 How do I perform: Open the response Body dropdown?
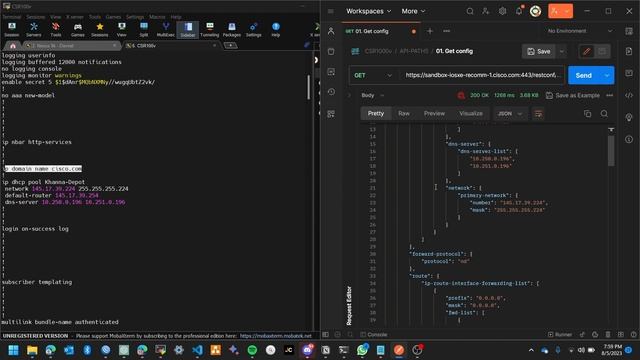pos(373,95)
